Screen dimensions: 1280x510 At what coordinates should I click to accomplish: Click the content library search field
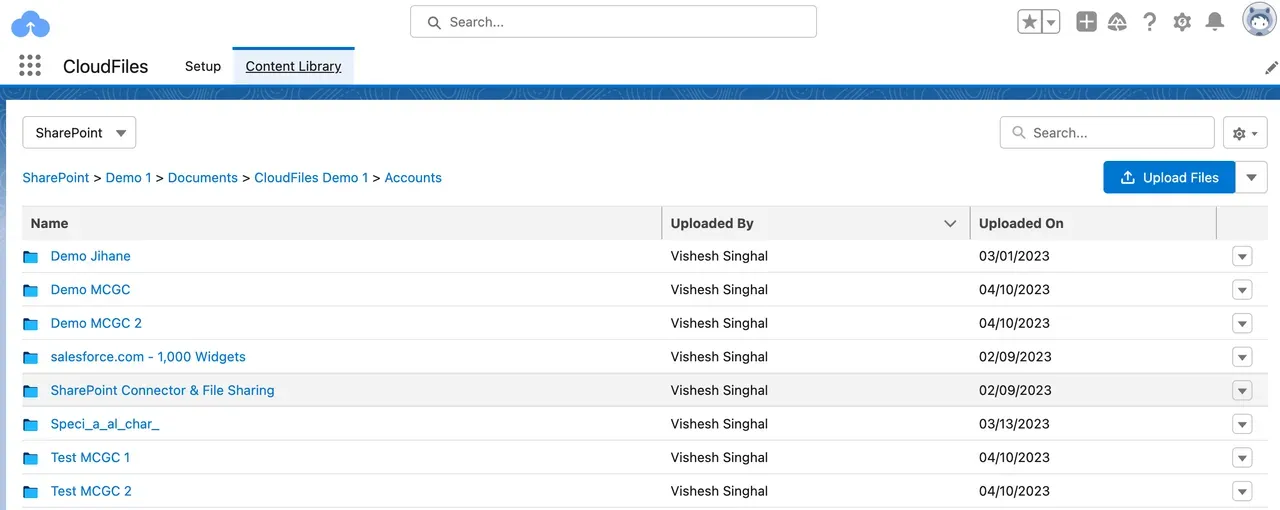(x=1108, y=133)
